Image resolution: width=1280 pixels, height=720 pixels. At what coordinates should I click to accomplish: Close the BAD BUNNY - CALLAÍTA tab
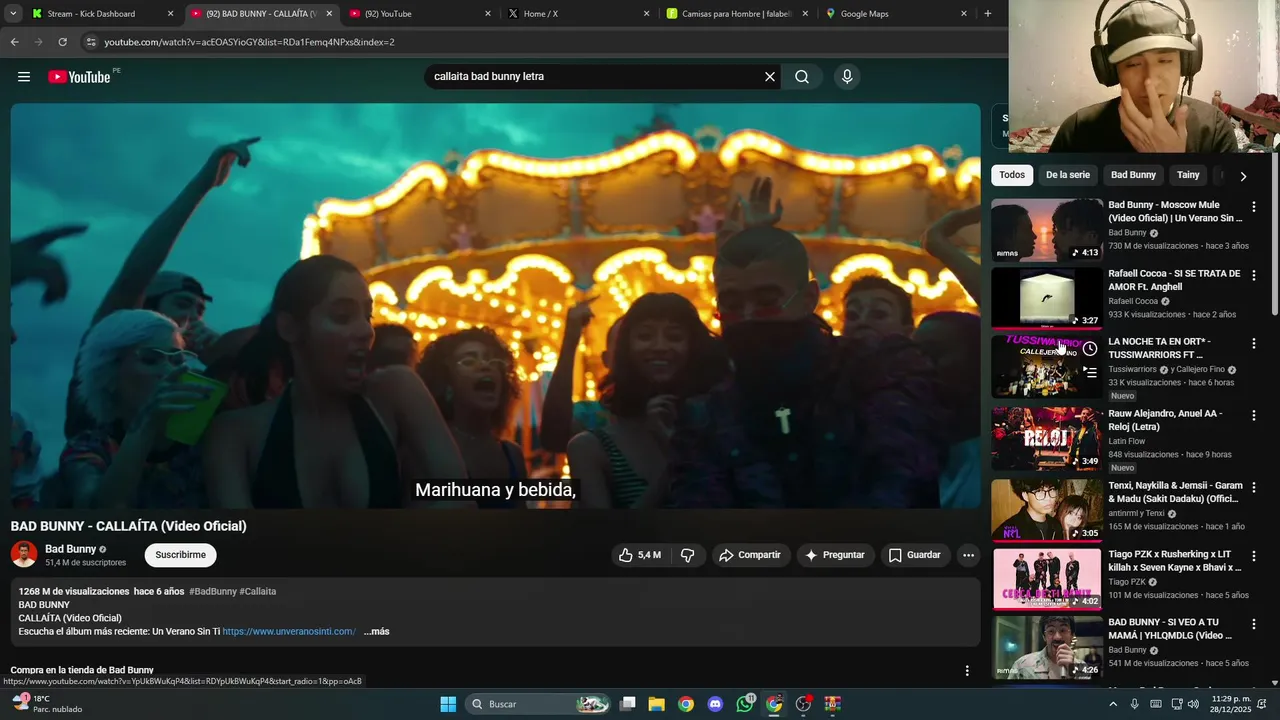pyautogui.click(x=329, y=14)
